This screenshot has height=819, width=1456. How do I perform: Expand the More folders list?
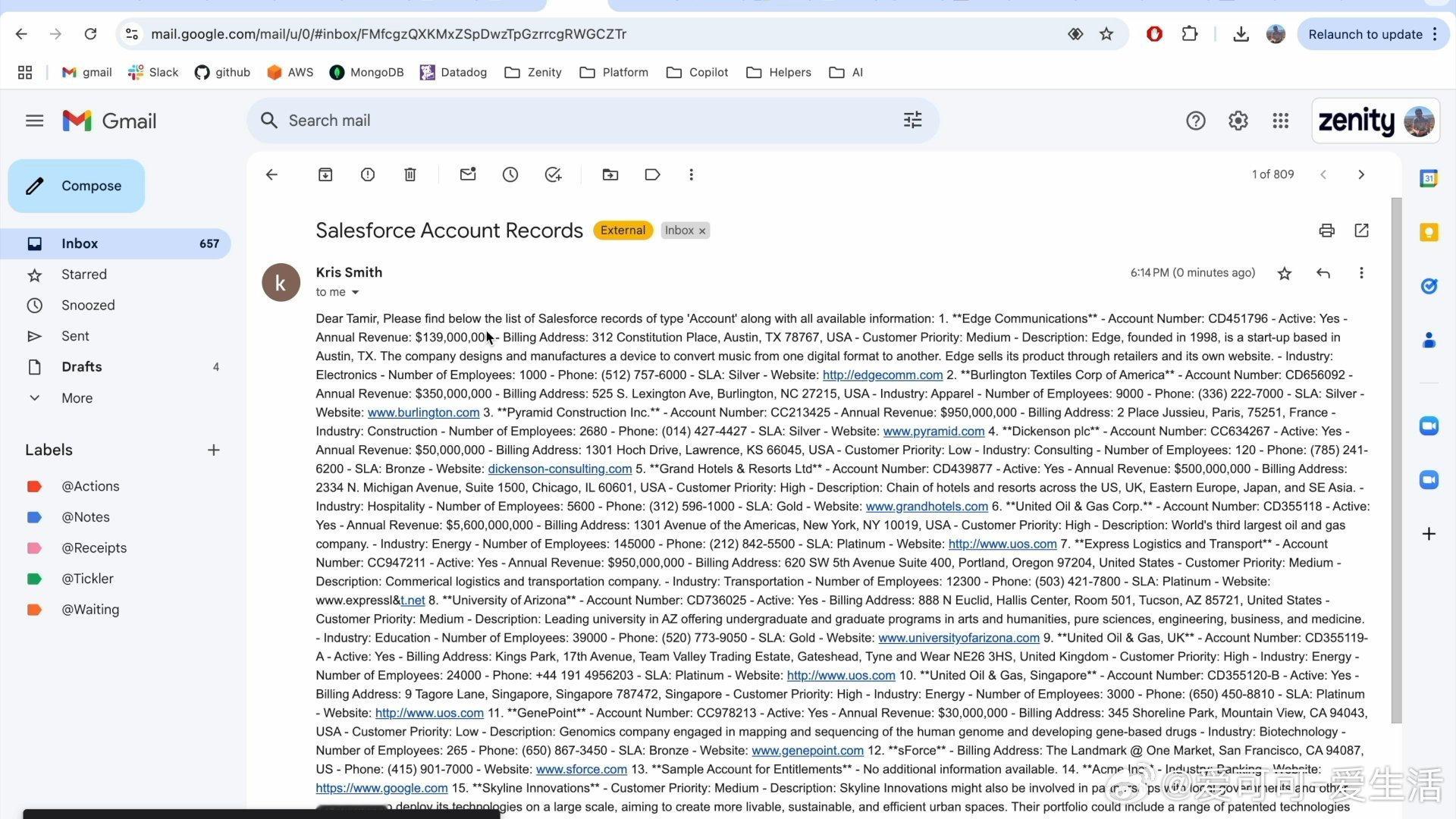tap(115, 398)
